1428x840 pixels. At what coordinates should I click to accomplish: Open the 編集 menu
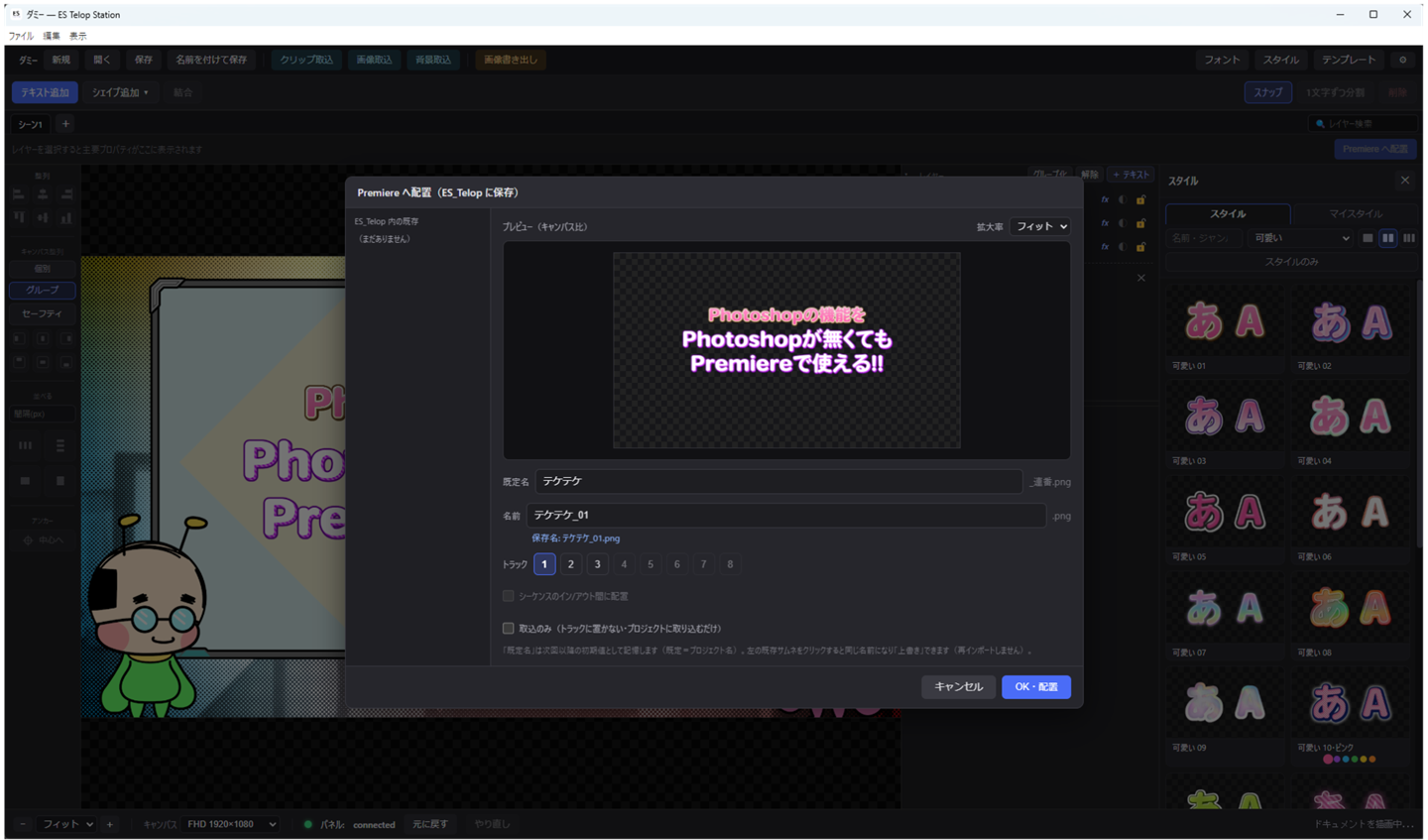(x=52, y=36)
